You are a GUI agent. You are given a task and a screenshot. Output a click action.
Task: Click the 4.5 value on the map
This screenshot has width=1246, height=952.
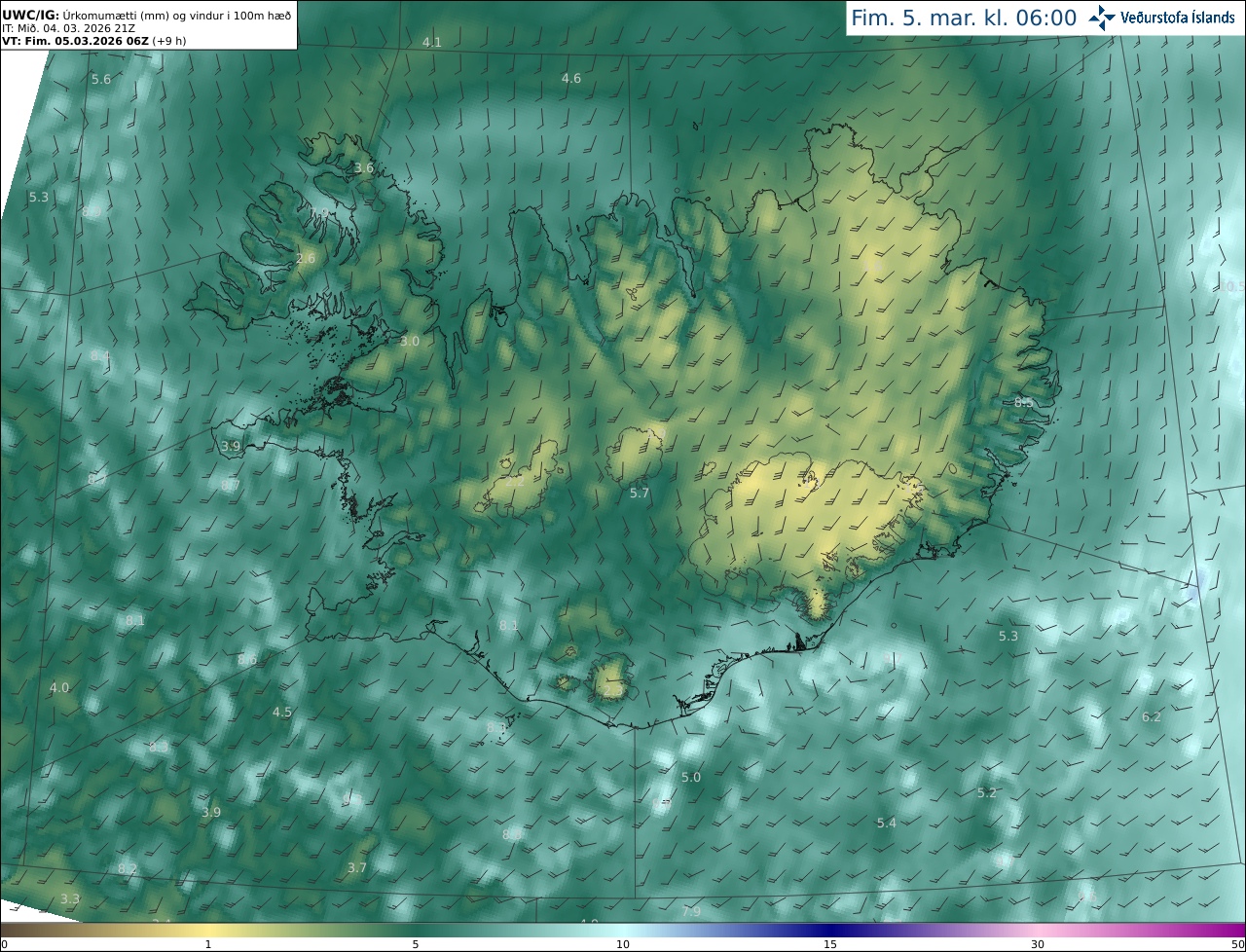click(282, 712)
